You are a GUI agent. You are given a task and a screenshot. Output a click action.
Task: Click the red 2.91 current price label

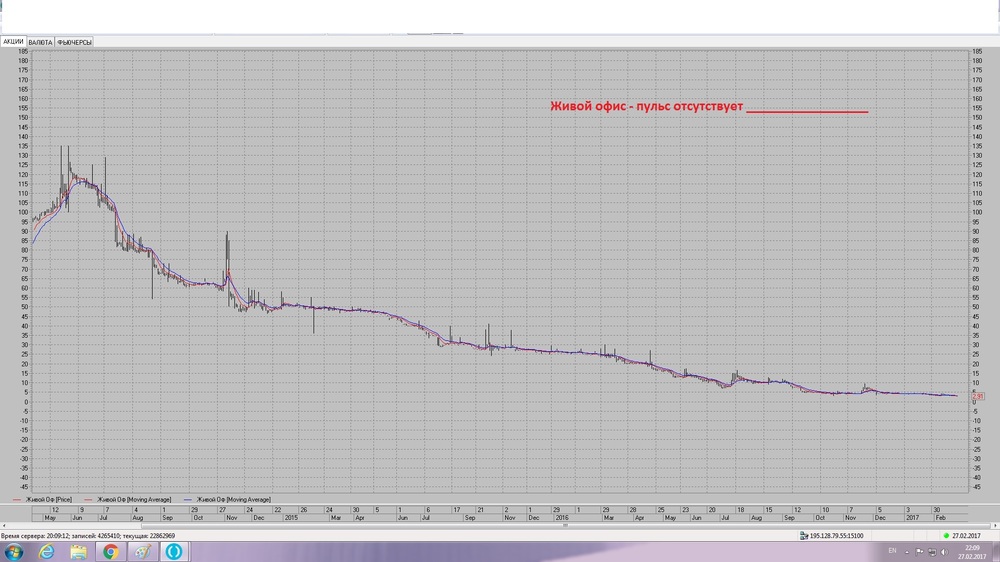[x=978, y=396]
